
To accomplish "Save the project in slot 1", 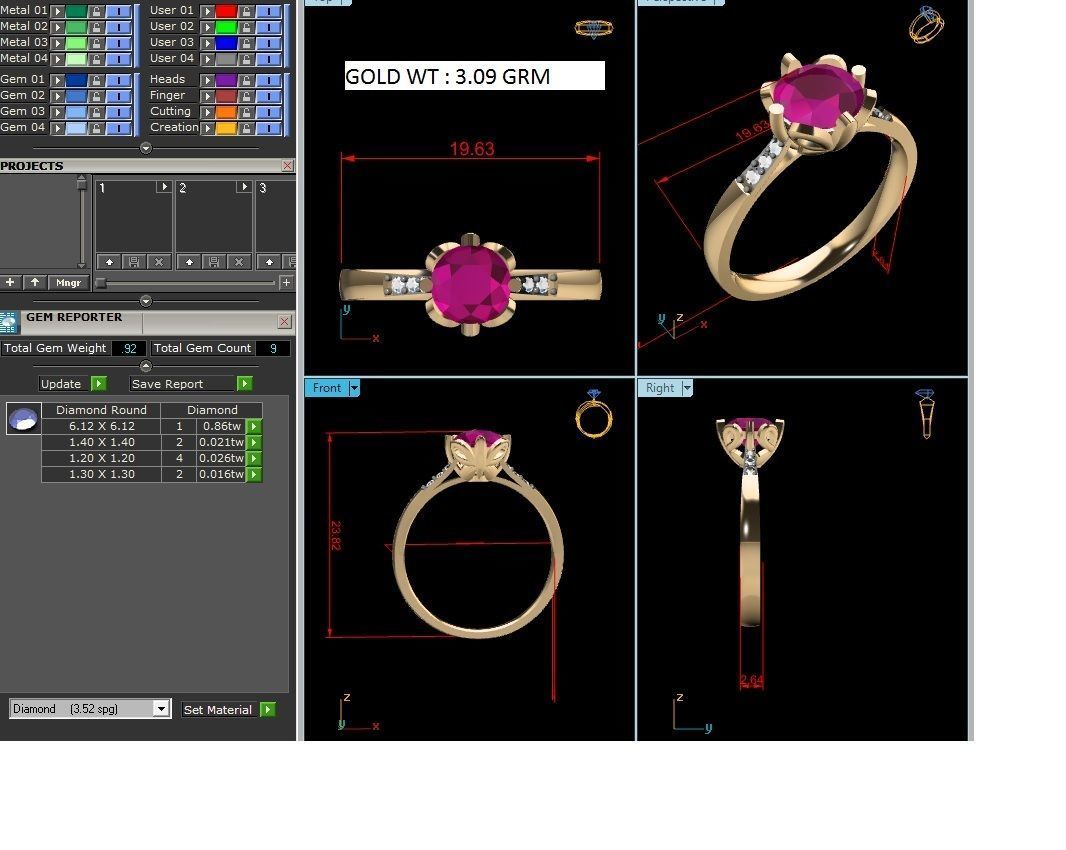I will click(134, 262).
